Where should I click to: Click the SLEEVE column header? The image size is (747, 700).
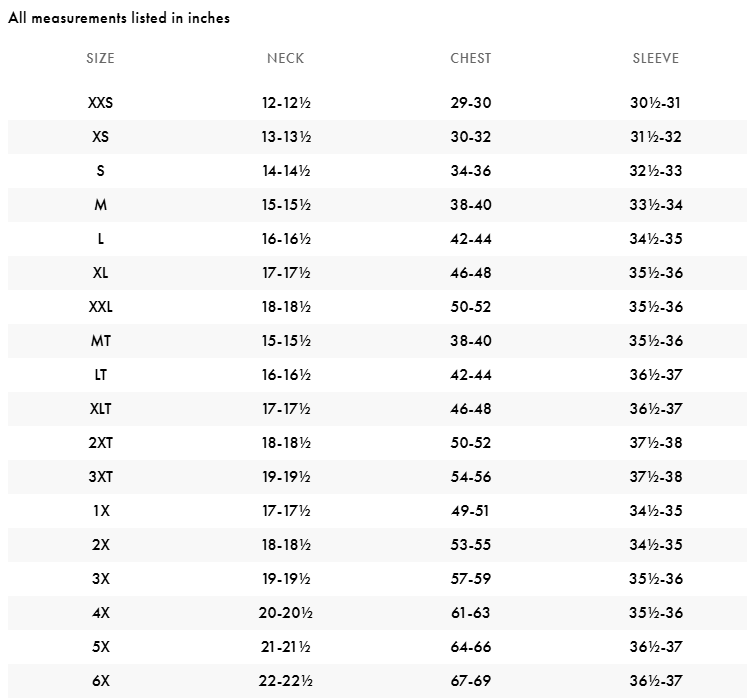[x=656, y=58]
